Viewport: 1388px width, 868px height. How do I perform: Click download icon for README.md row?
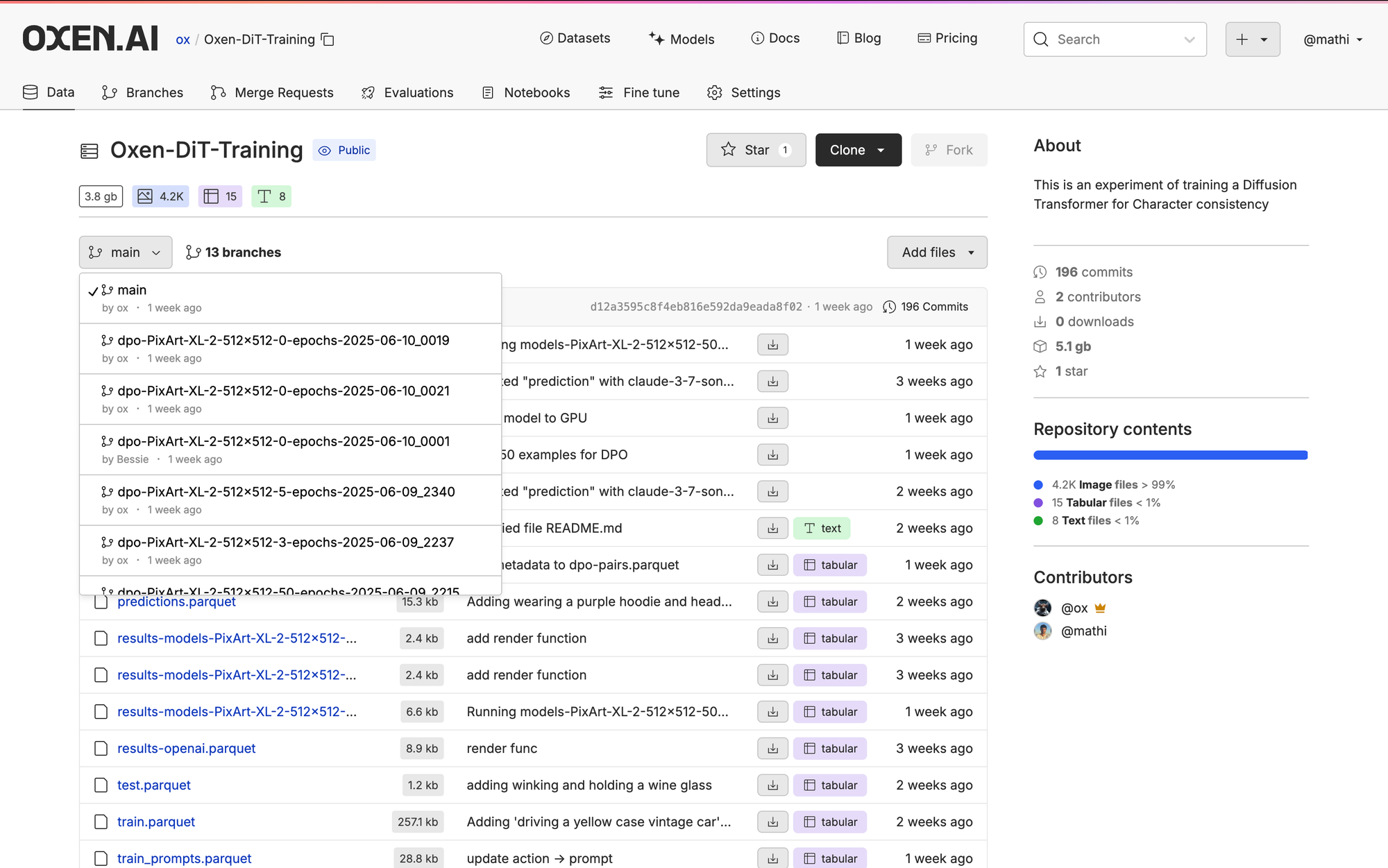click(772, 528)
